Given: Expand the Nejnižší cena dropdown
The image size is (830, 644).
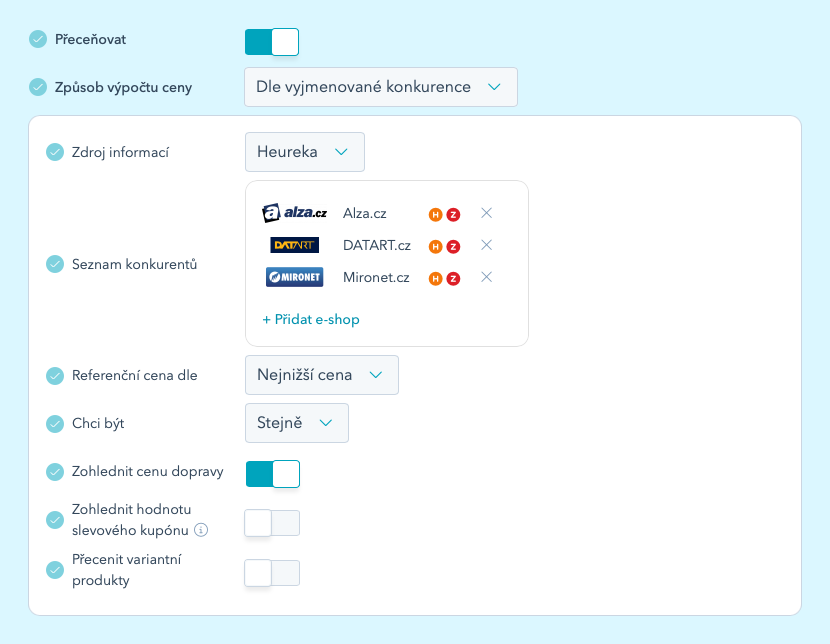Looking at the screenshot, I should click(x=322, y=375).
